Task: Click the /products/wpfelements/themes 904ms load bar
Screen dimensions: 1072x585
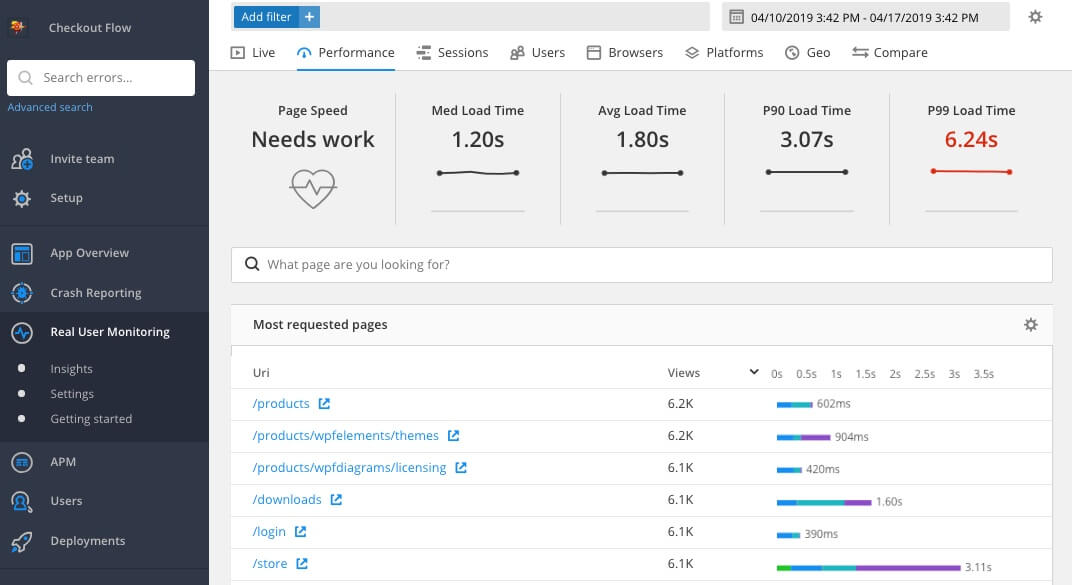Action: pos(803,437)
